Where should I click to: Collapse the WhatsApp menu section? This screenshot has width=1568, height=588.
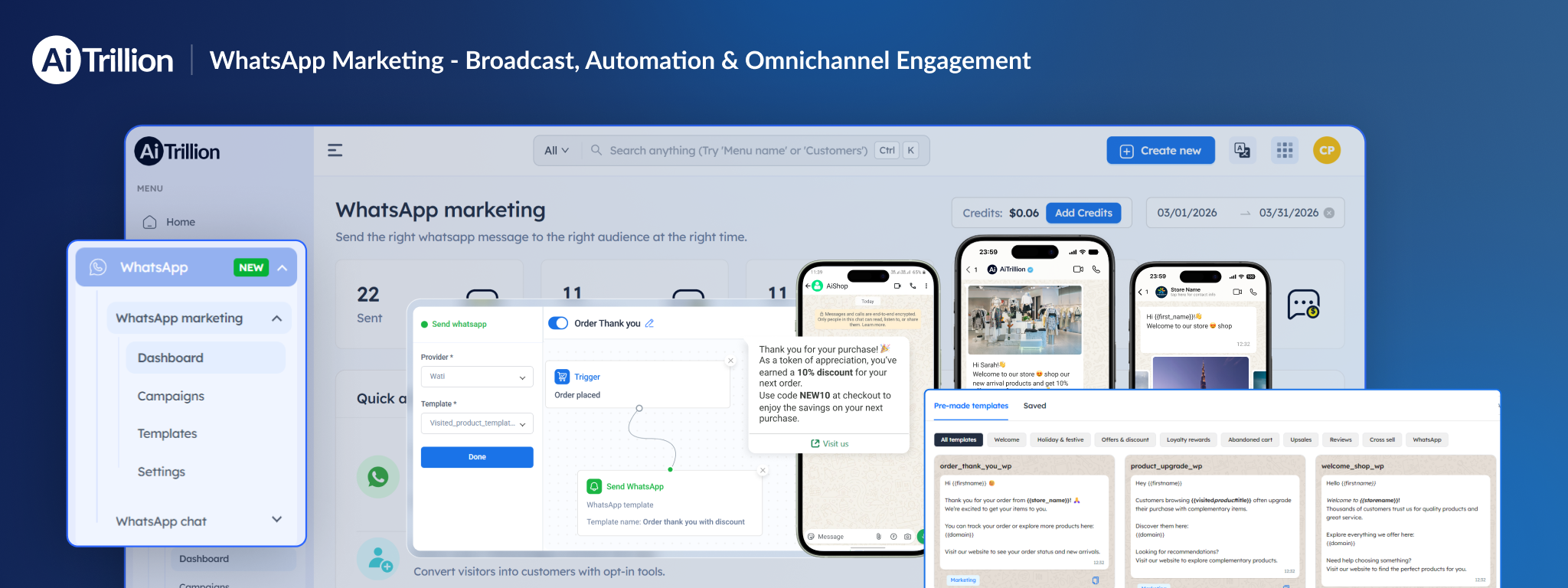(x=283, y=267)
